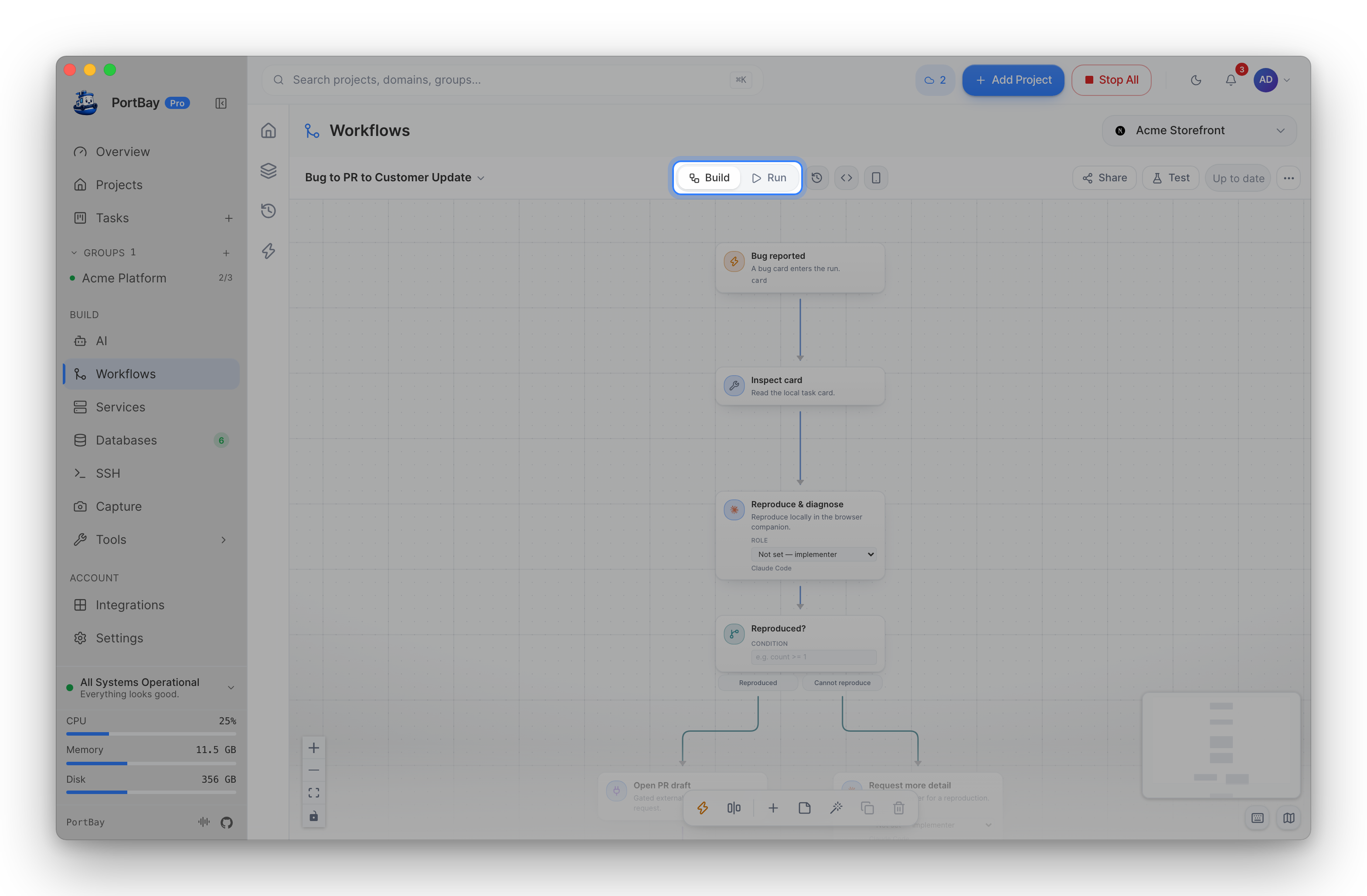The width and height of the screenshot is (1367, 896).
Task: Show workflow code view icon
Action: [x=846, y=178]
